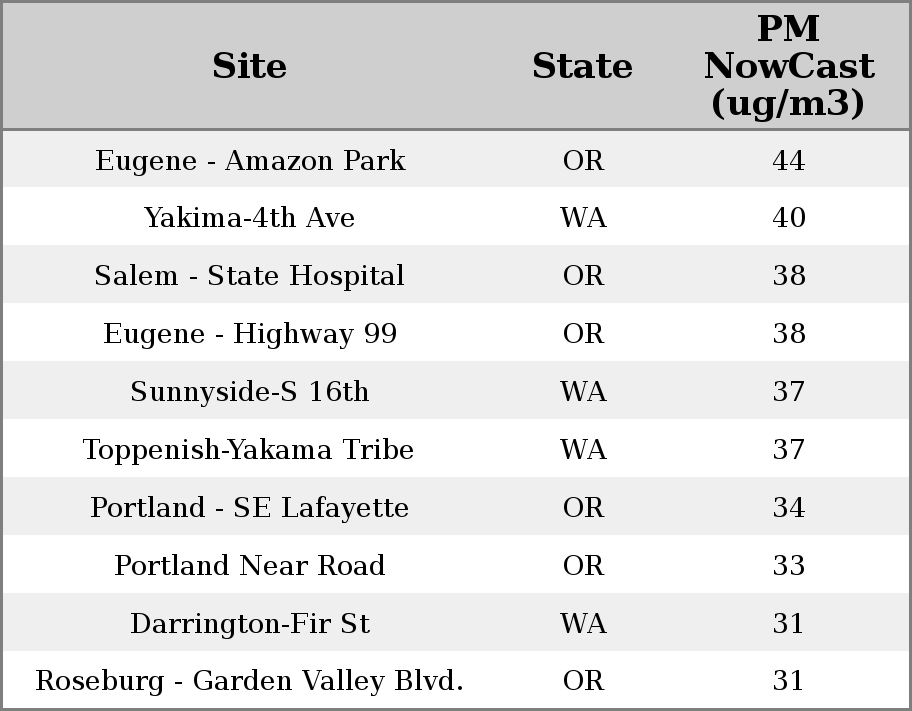Click the WA state cell for Yakima-4th Ave
This screenshot has height=711, width=912.
click(583, 218)
